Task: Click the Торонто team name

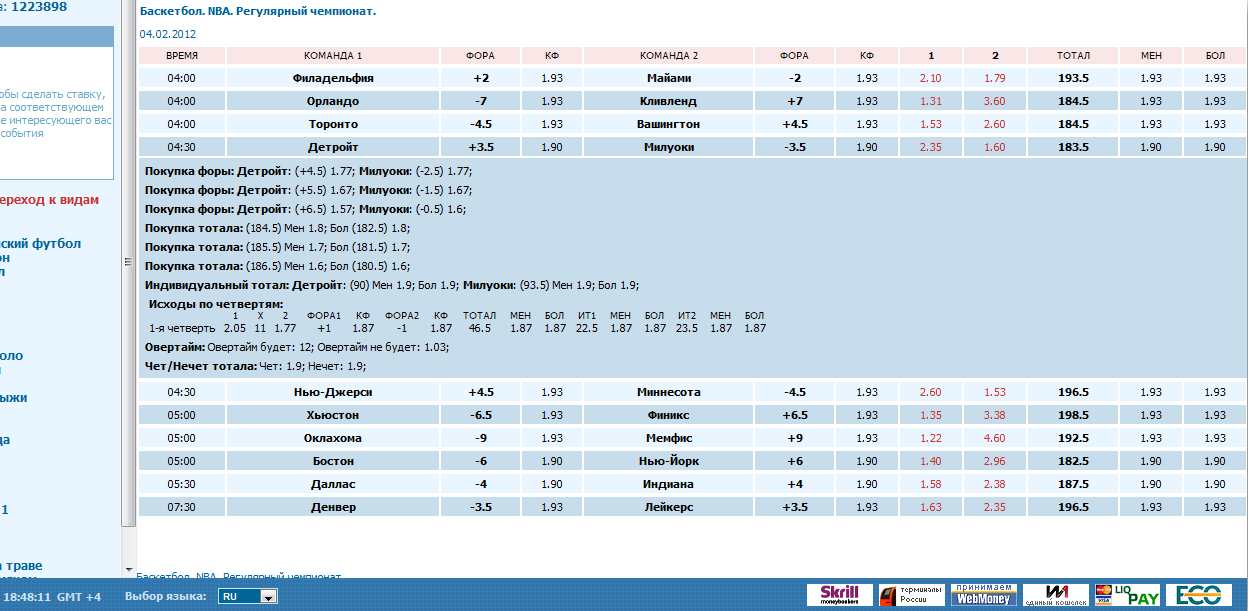Action: (333, 124)
